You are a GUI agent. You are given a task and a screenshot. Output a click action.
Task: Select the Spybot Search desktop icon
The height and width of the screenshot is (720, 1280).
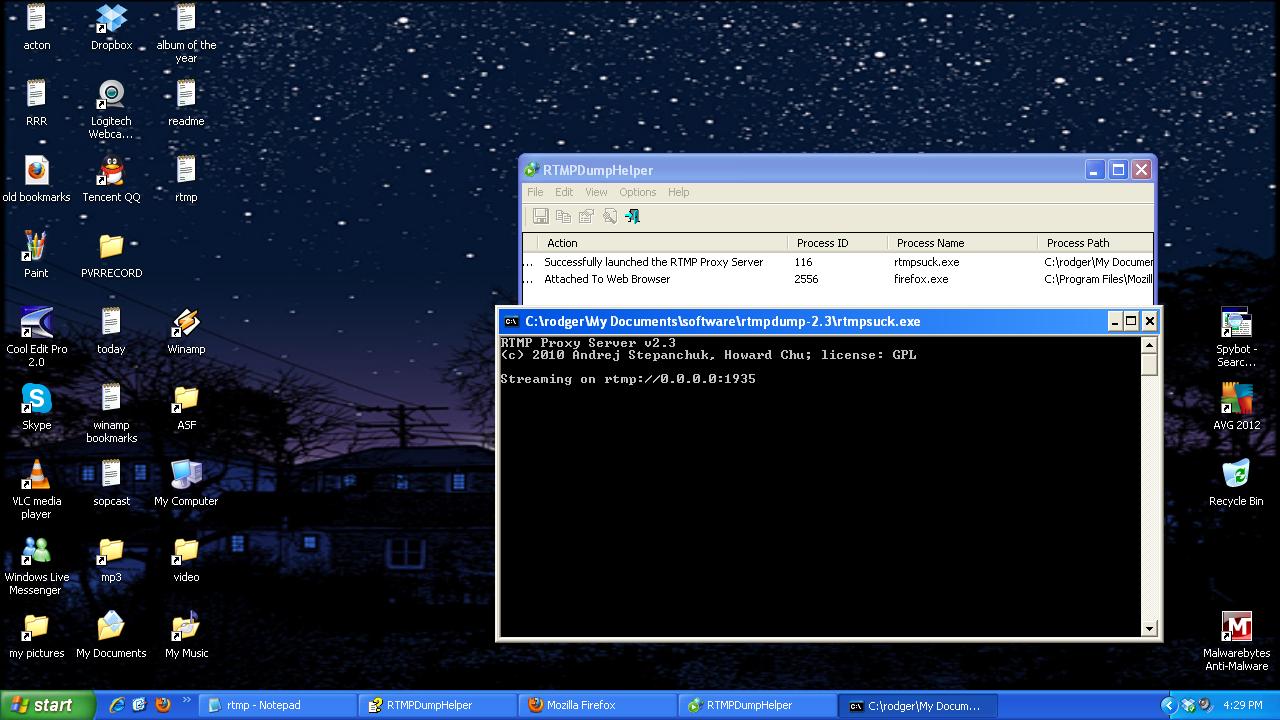click(x=1236, y=322)
